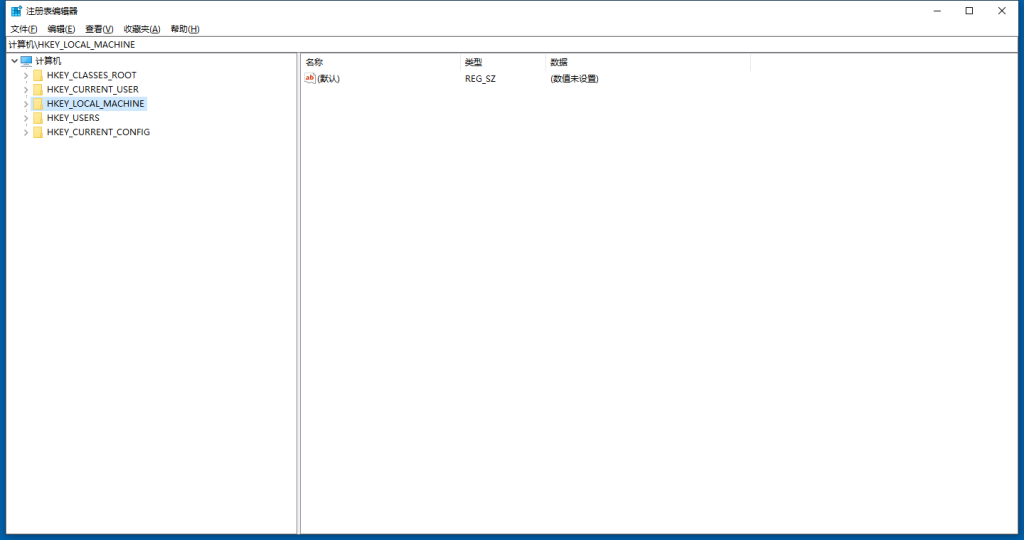The width and height of the screenshot is (1024, 540).
Task: Expand the HKEY_USERS key arrow
Action: [x=26, y=118]
